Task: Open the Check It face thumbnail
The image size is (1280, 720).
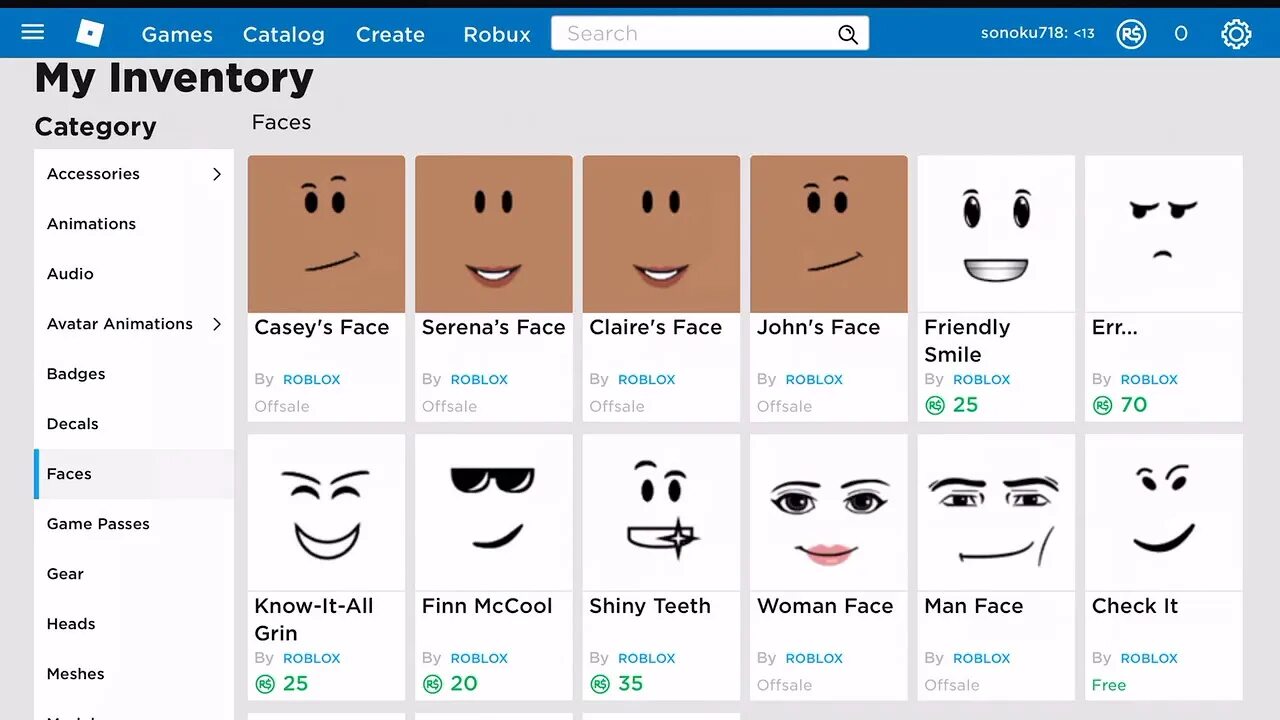Action: [x=1164, y=513]
